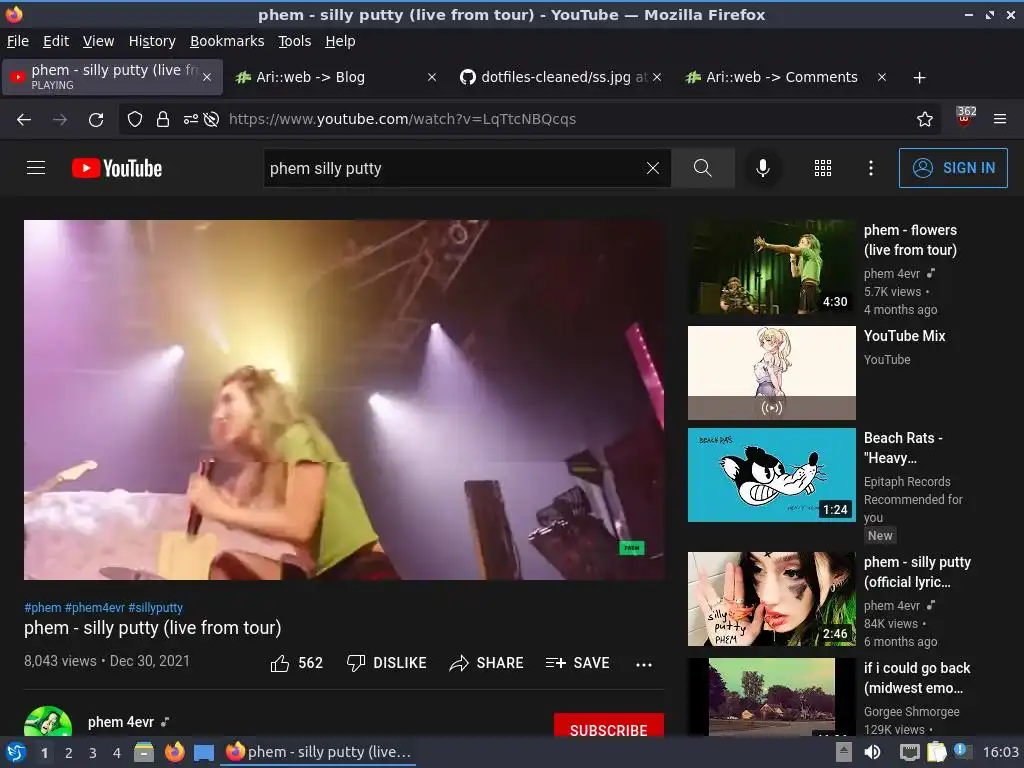Pause the playing video player
Image resolution: width=1024 pixels, height=768 pixels.
344,400
